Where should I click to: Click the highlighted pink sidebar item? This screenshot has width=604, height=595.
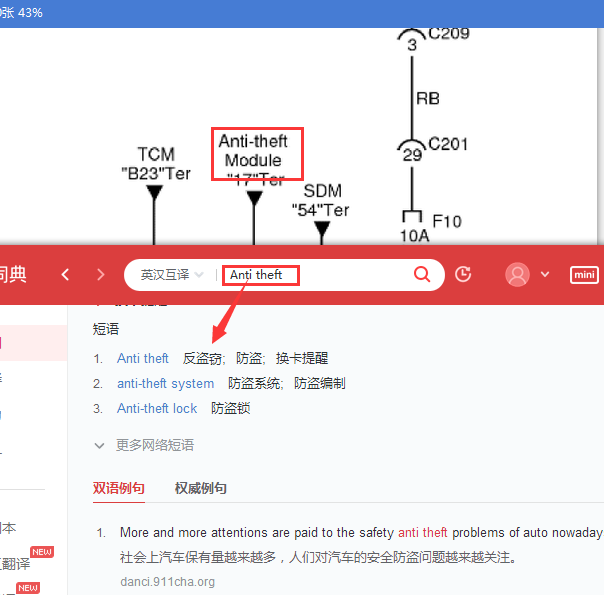pyautogui.click(x=34, y=343)
